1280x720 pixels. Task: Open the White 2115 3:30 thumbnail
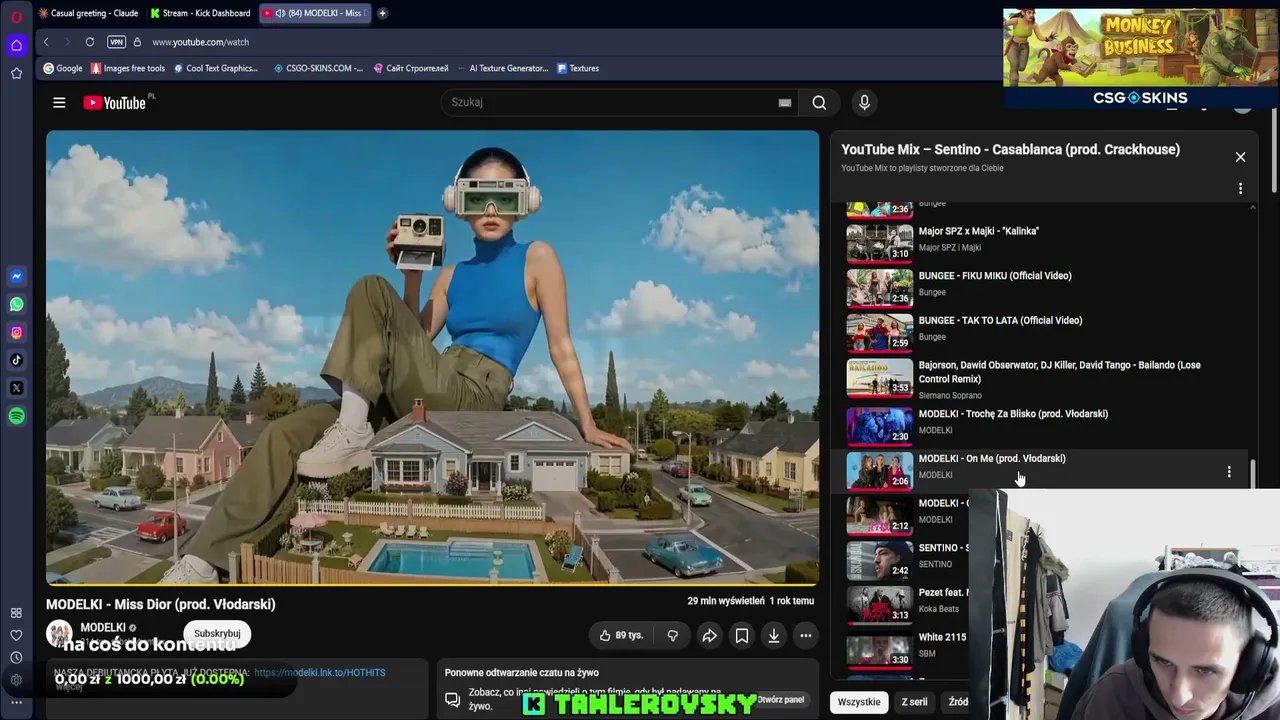[x=880, y=649]
